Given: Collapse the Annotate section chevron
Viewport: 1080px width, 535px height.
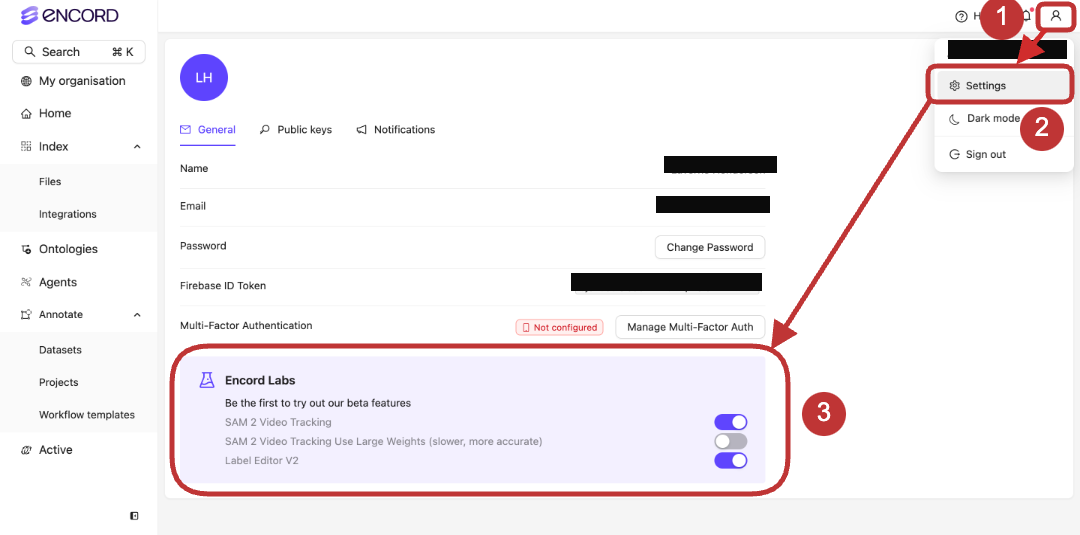Looking at the screenshot, I should point(137,315).
